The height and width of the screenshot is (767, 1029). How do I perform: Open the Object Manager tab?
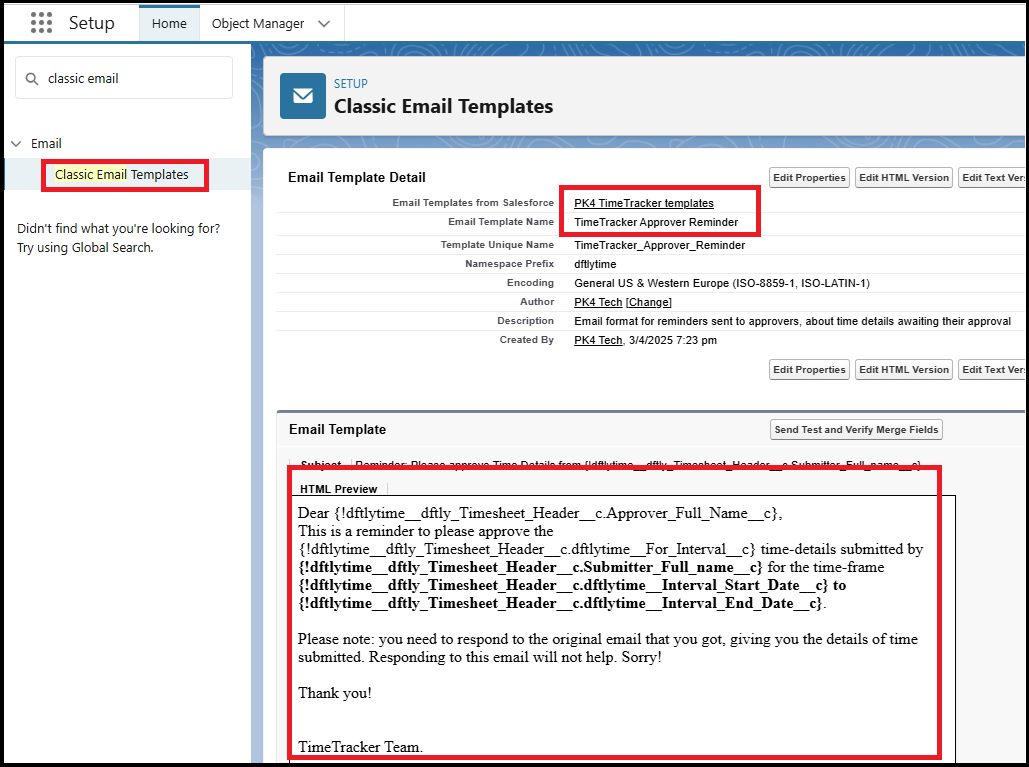click(258, 24)
